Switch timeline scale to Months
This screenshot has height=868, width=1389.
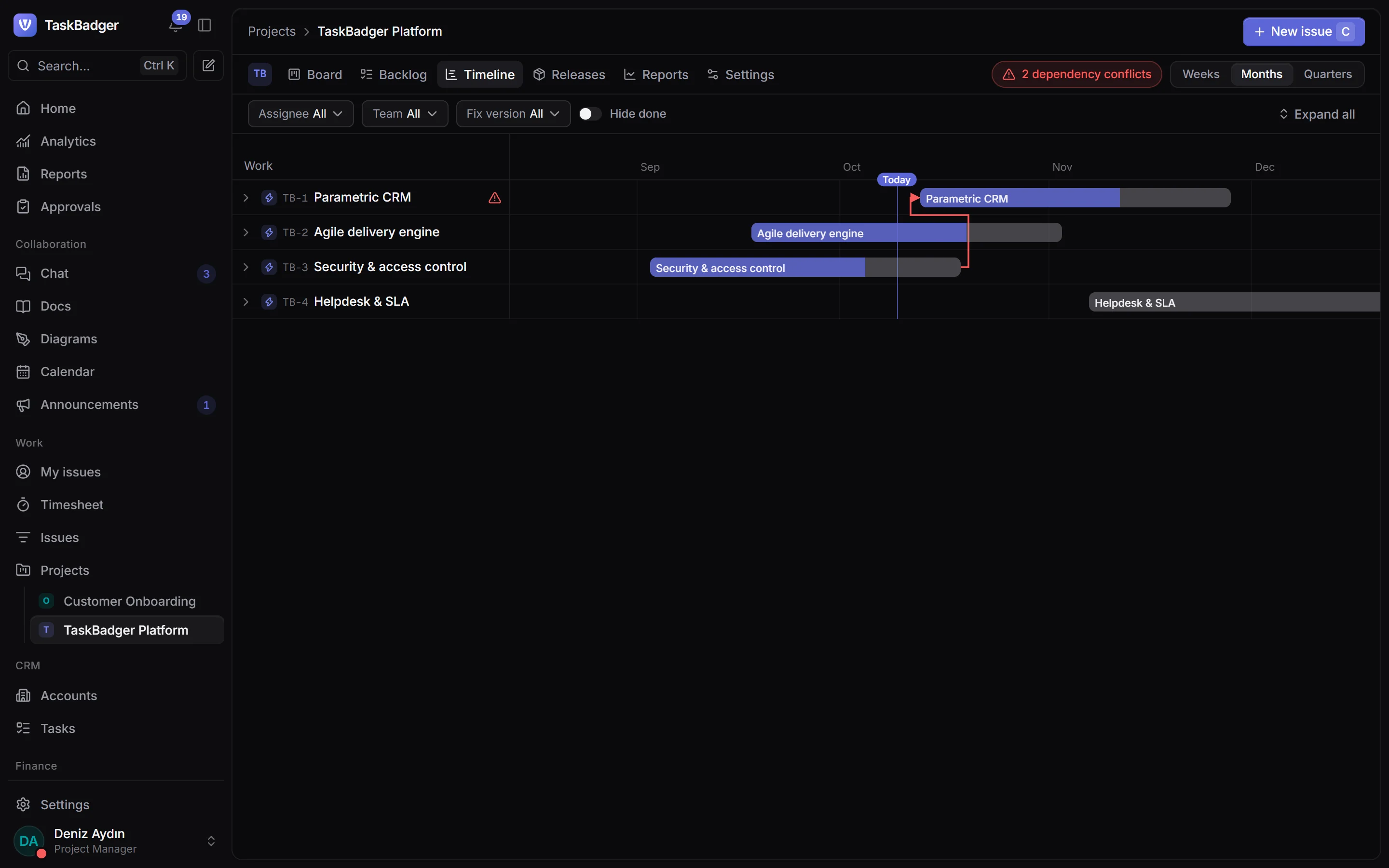click(x=1261, y=74)
